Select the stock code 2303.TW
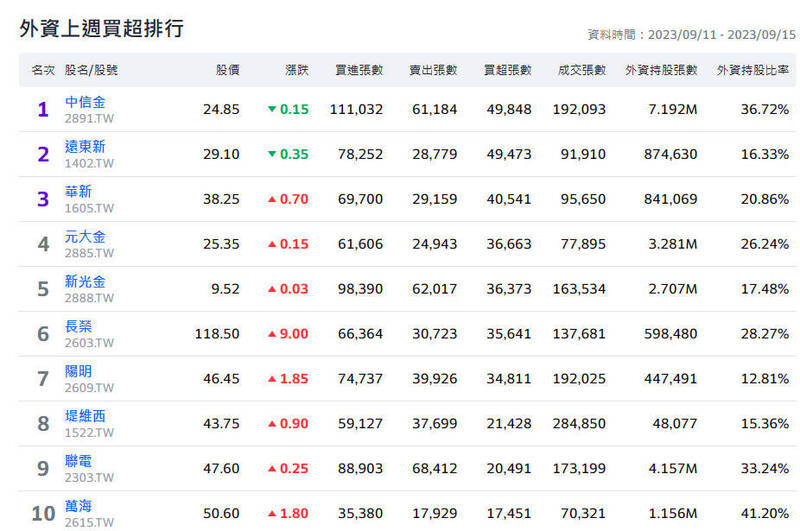 point(89,477)
